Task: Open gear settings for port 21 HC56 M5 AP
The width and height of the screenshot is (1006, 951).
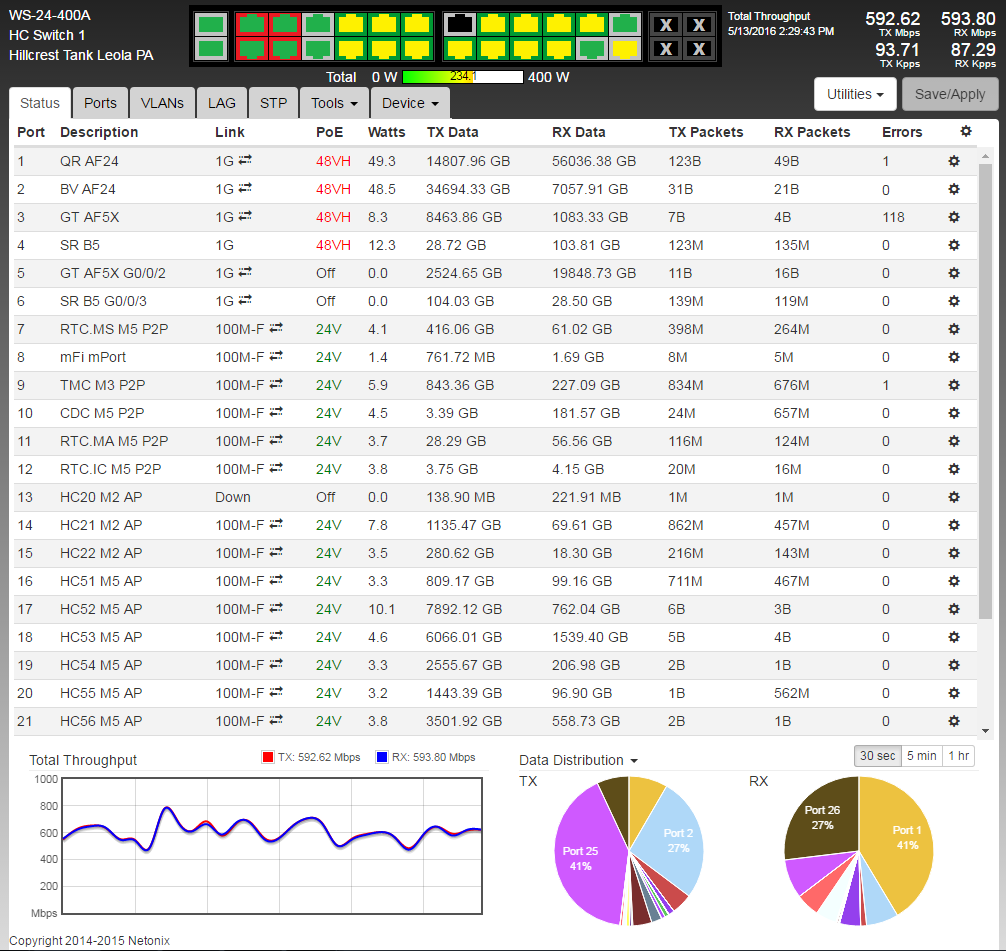Action: 954,721
